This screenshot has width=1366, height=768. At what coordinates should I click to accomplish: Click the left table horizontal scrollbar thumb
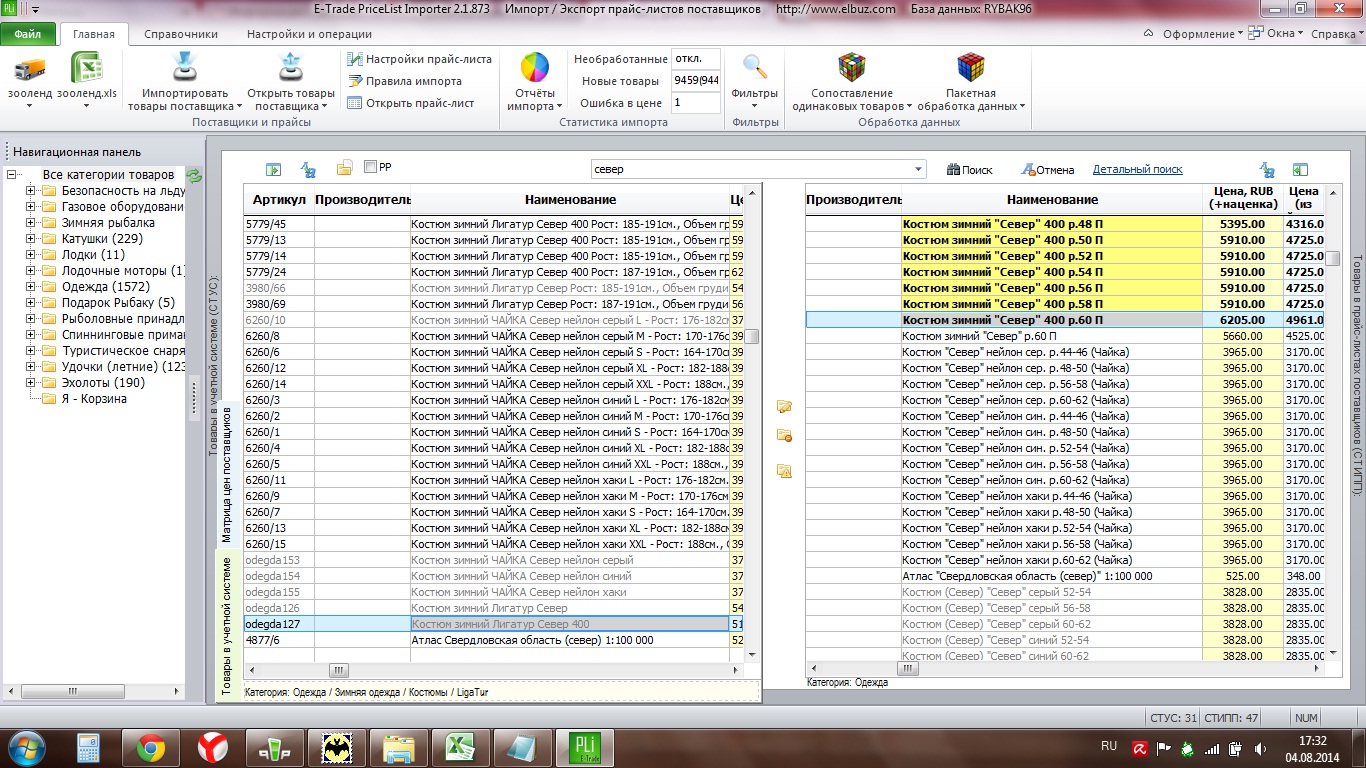tap(339, 670)
